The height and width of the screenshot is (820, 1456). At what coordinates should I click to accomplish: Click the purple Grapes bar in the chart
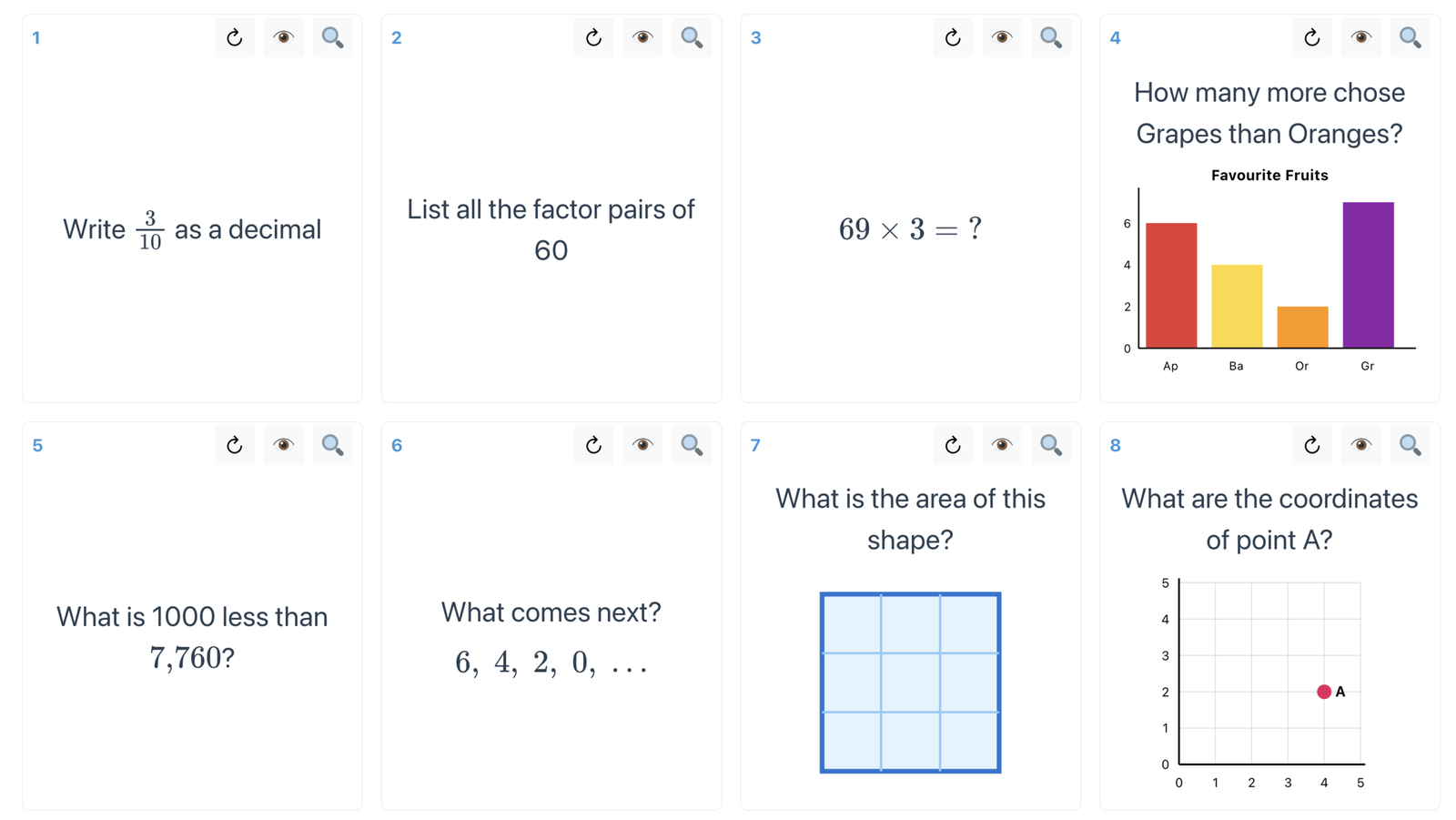(1368, 275)
